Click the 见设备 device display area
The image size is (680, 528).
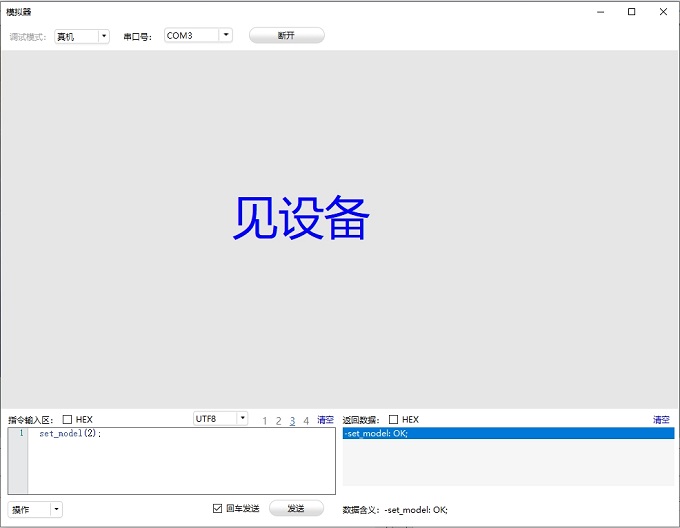[x=340, y=229]
